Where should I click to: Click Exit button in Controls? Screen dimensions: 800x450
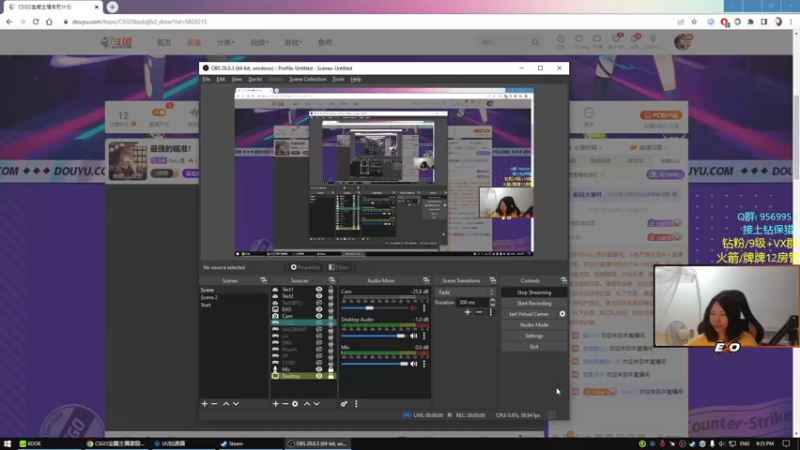[x=534, y=346]
